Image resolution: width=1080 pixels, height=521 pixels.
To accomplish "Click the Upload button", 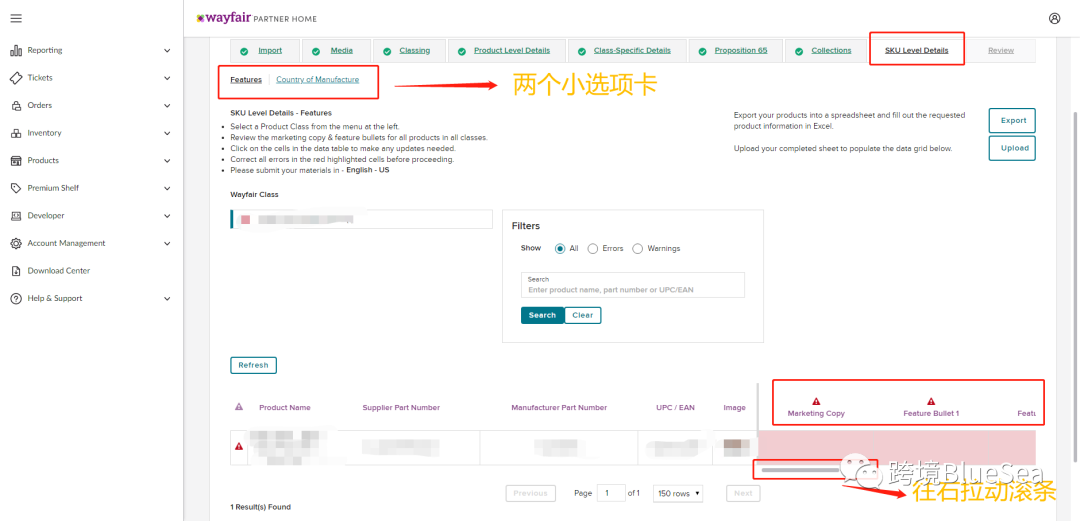I will coord(1012,148).
